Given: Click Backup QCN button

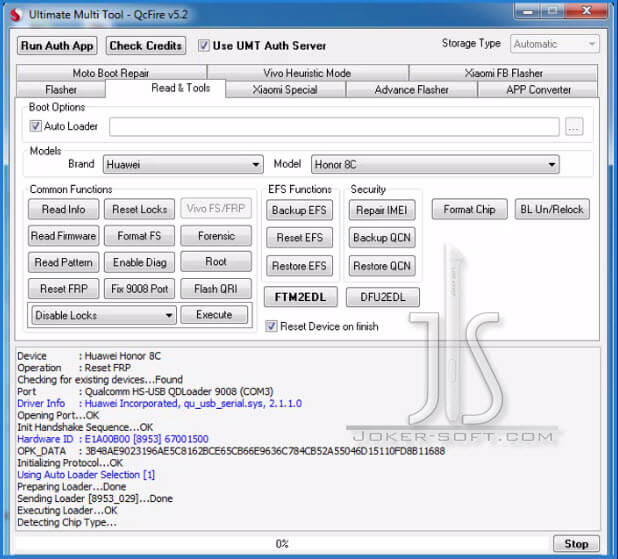Looking at the screenshot, I should click(x=382, y=238).
